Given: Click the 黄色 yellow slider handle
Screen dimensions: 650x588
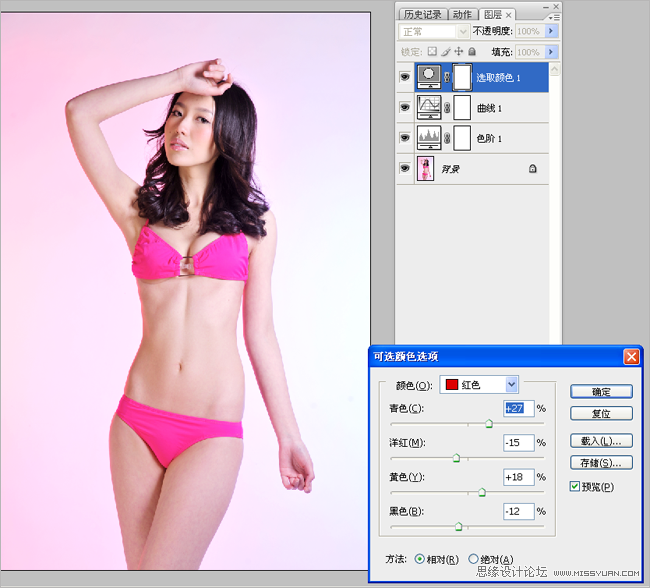Looking at the screenshot, I should pyautogui.click(x=482, y=492).
